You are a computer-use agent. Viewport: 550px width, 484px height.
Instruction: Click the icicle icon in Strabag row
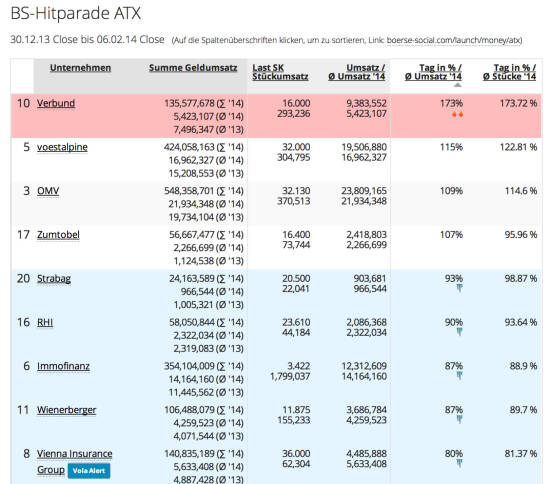[459, 288]
